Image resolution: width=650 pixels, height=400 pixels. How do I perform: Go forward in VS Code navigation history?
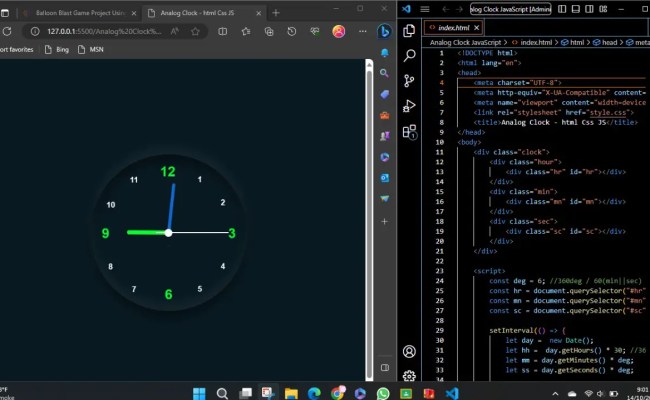(459, 9)
